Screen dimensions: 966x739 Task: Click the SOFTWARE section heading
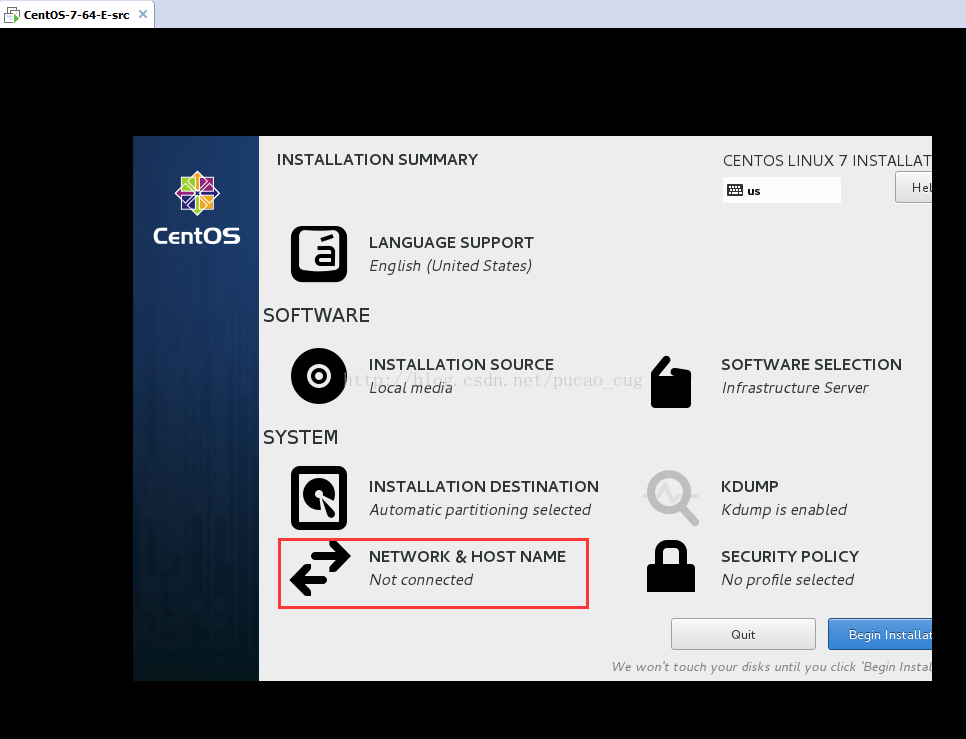point(316,315)
